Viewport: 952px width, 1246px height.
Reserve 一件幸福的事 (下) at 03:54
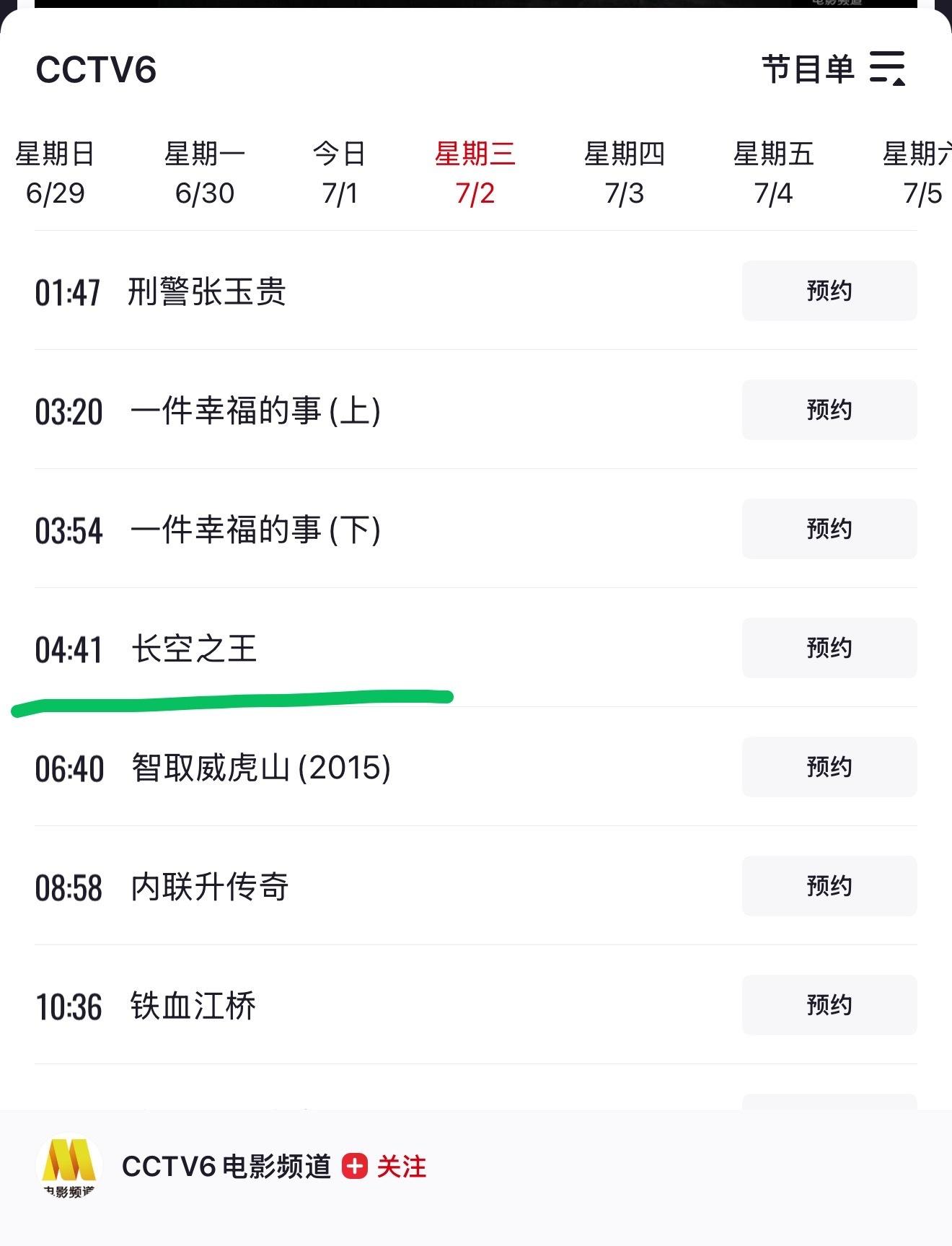[829, 529]
